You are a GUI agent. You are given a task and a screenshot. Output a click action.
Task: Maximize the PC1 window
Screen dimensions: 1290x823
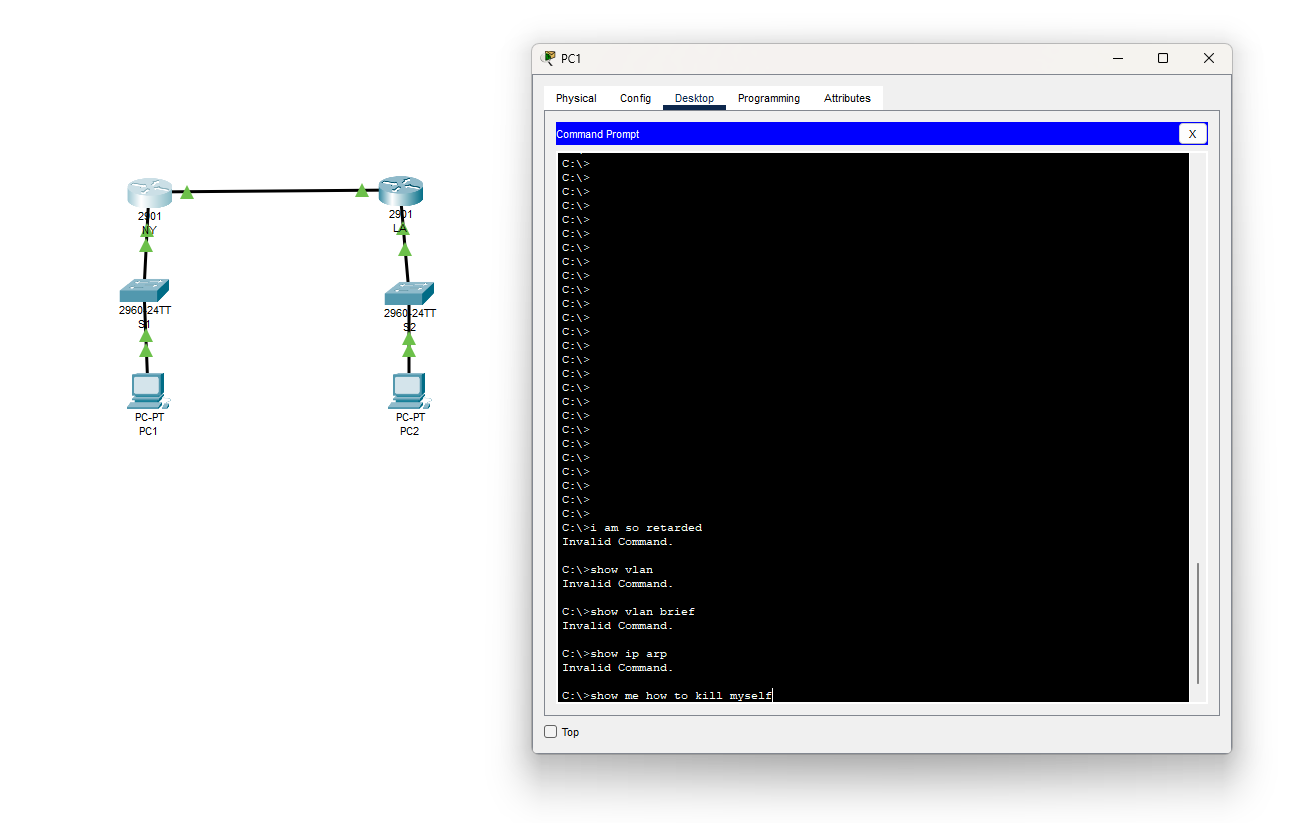click(x=1163, y=58)
